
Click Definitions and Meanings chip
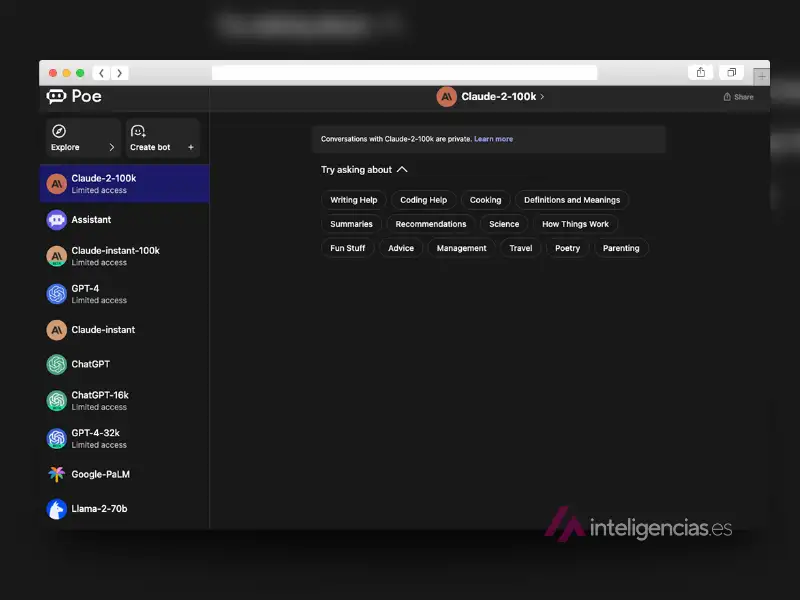tap(572, 200)
